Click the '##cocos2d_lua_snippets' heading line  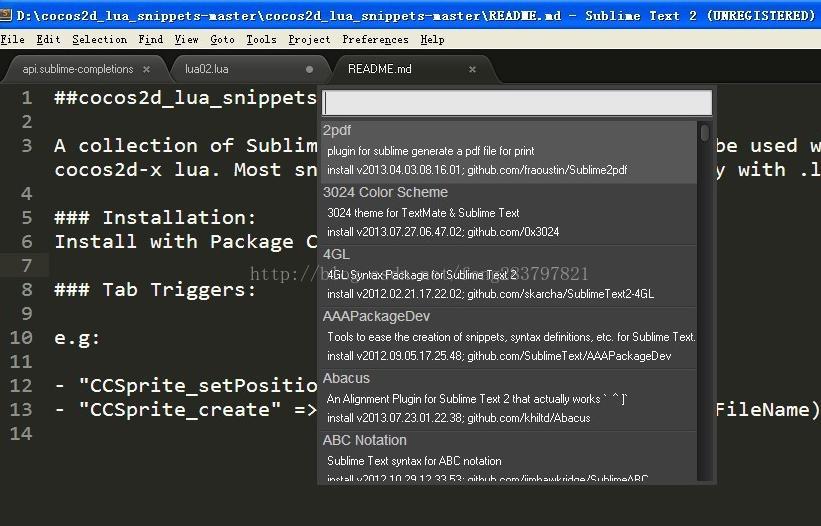pos(185,98)
